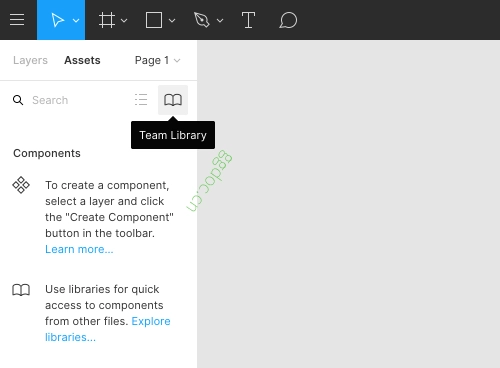Select the Text tool
This screenshot has width=500, height=368.
pyautogui.click(x=248, y=20)
